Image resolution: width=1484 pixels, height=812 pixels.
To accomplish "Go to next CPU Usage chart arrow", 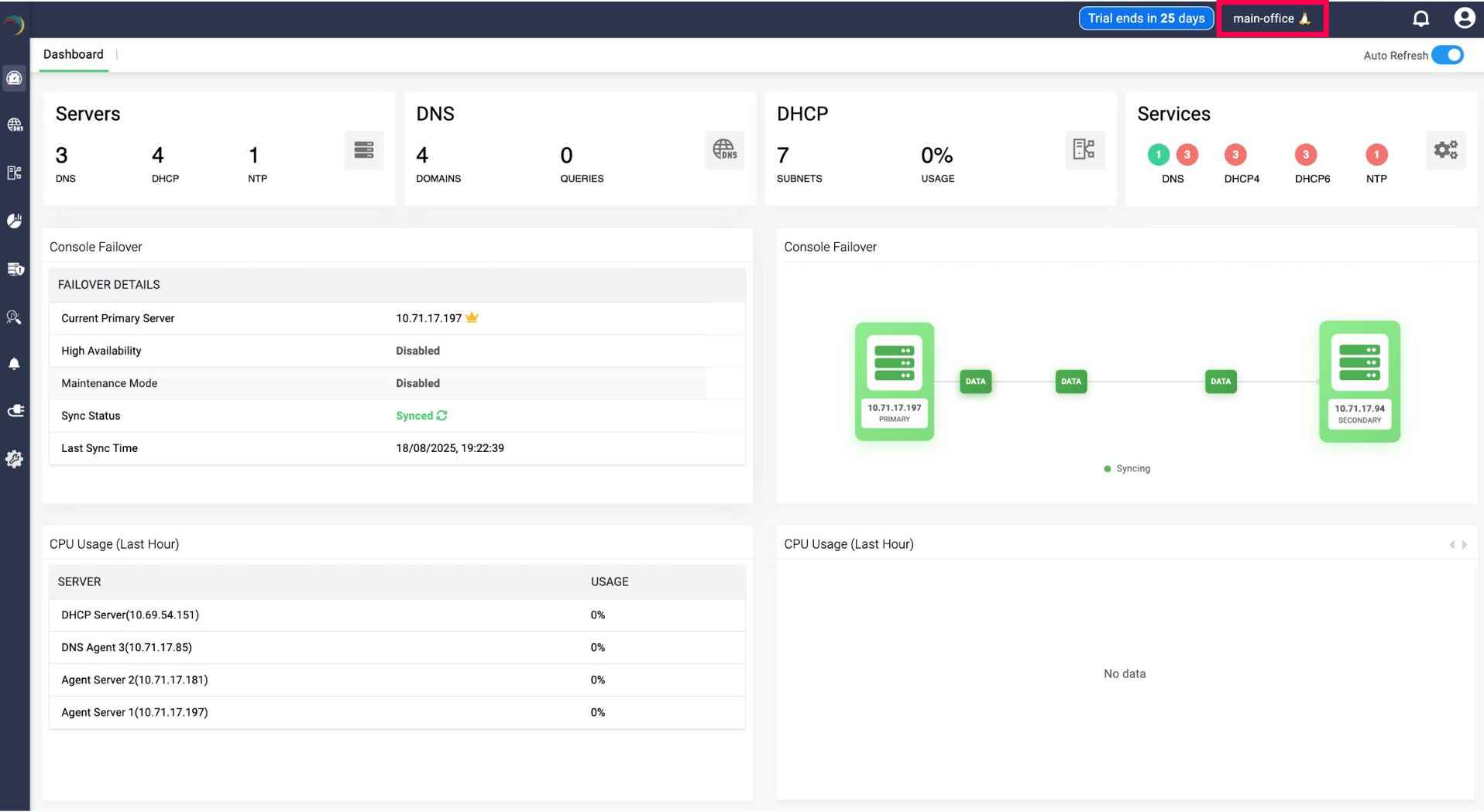I will coord(1465,545).
